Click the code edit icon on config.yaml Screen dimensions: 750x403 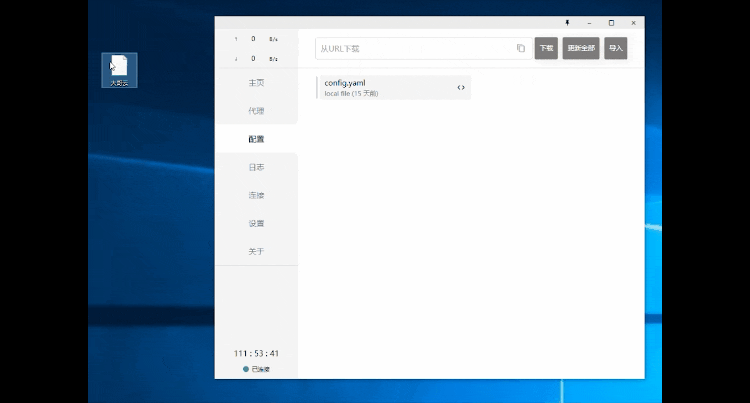pyautogui.click(x=461, y=88)
